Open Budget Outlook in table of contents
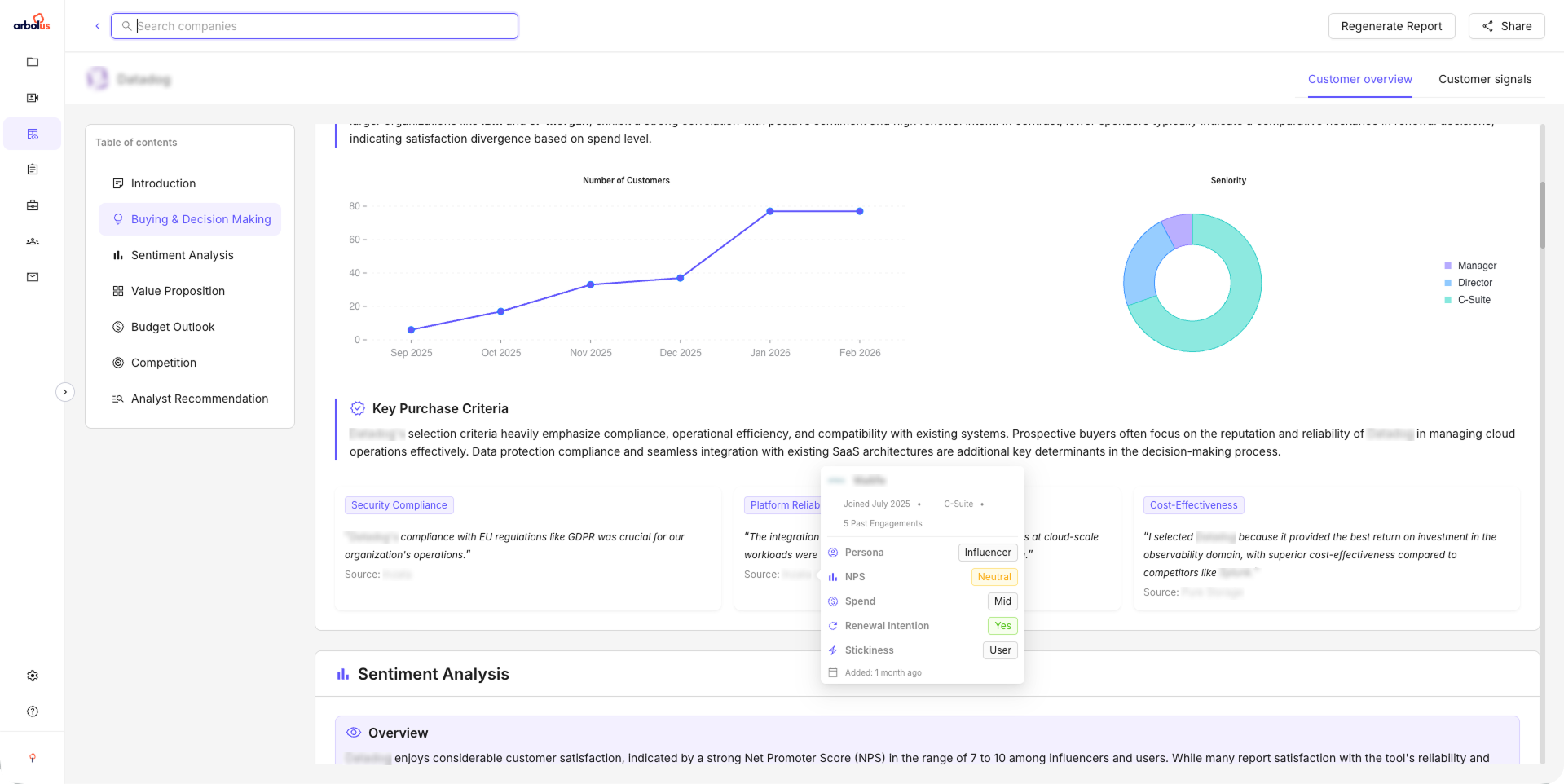Viewport: 1564px width, 784px height. (x=190, y=327)
